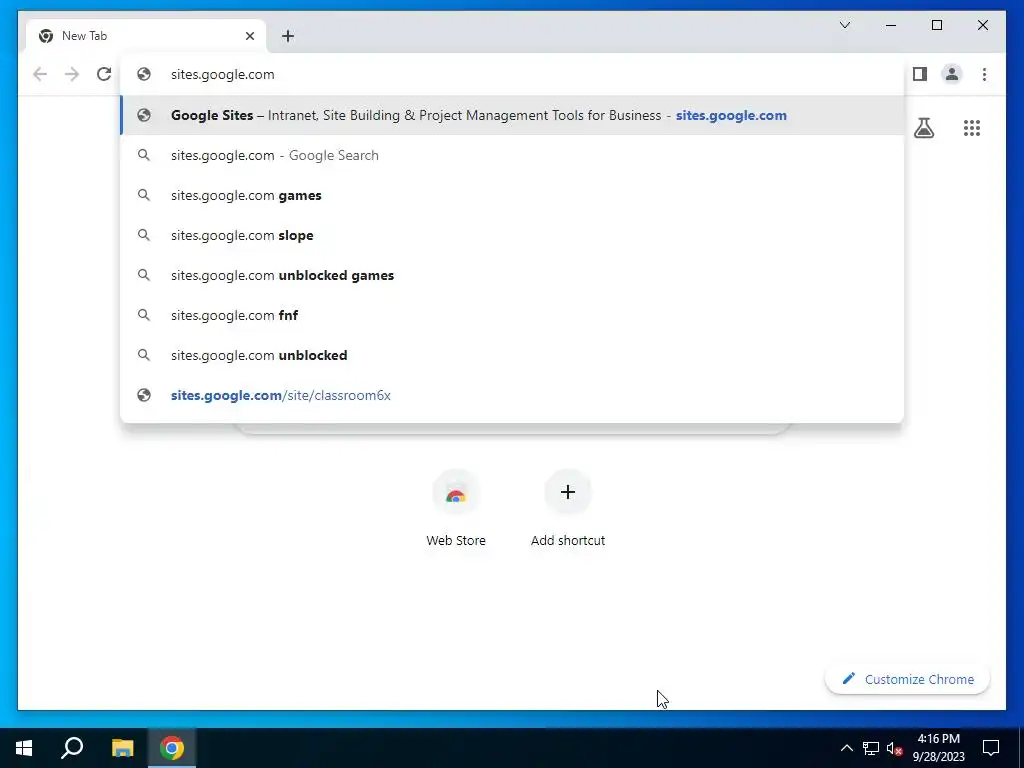Screen dimensions: 1024x768
Task: Click the magnifier icon beside the 'slope' suggestion
Action: pyautogui.click(x=144, y=235)
